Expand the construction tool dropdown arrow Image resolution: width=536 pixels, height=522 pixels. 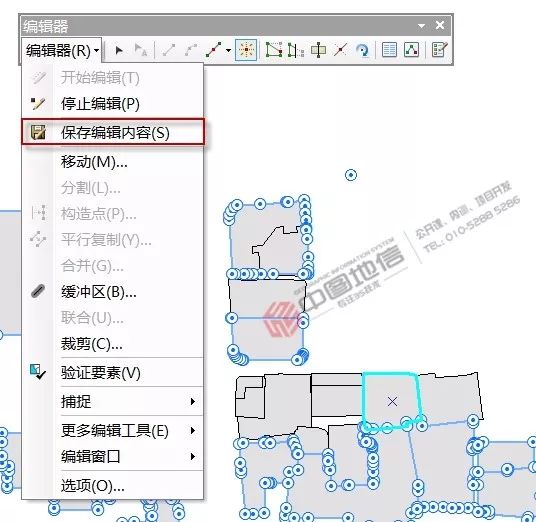point(228,51)
